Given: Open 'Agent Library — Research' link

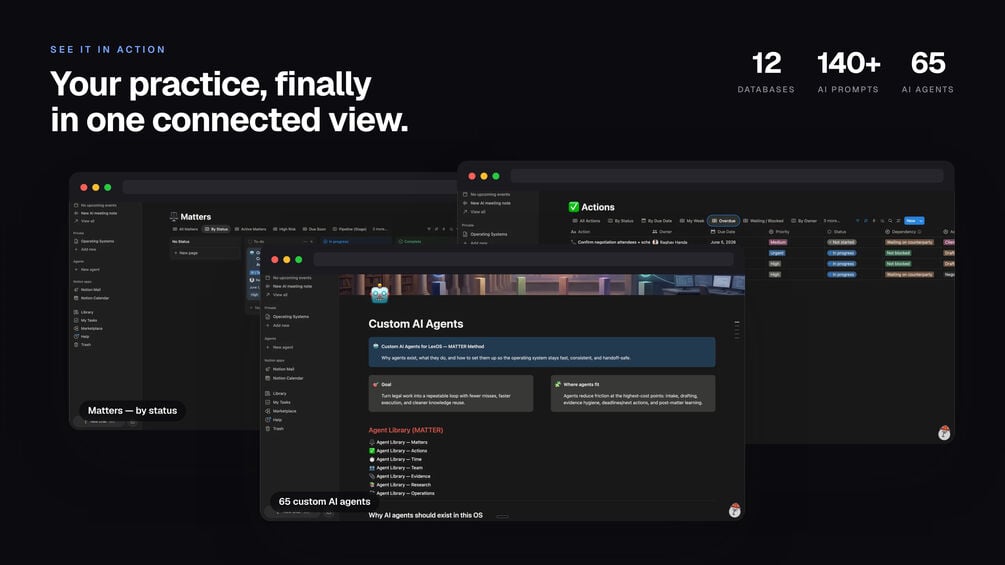Looking at the screenshot, I should (400, 485).
